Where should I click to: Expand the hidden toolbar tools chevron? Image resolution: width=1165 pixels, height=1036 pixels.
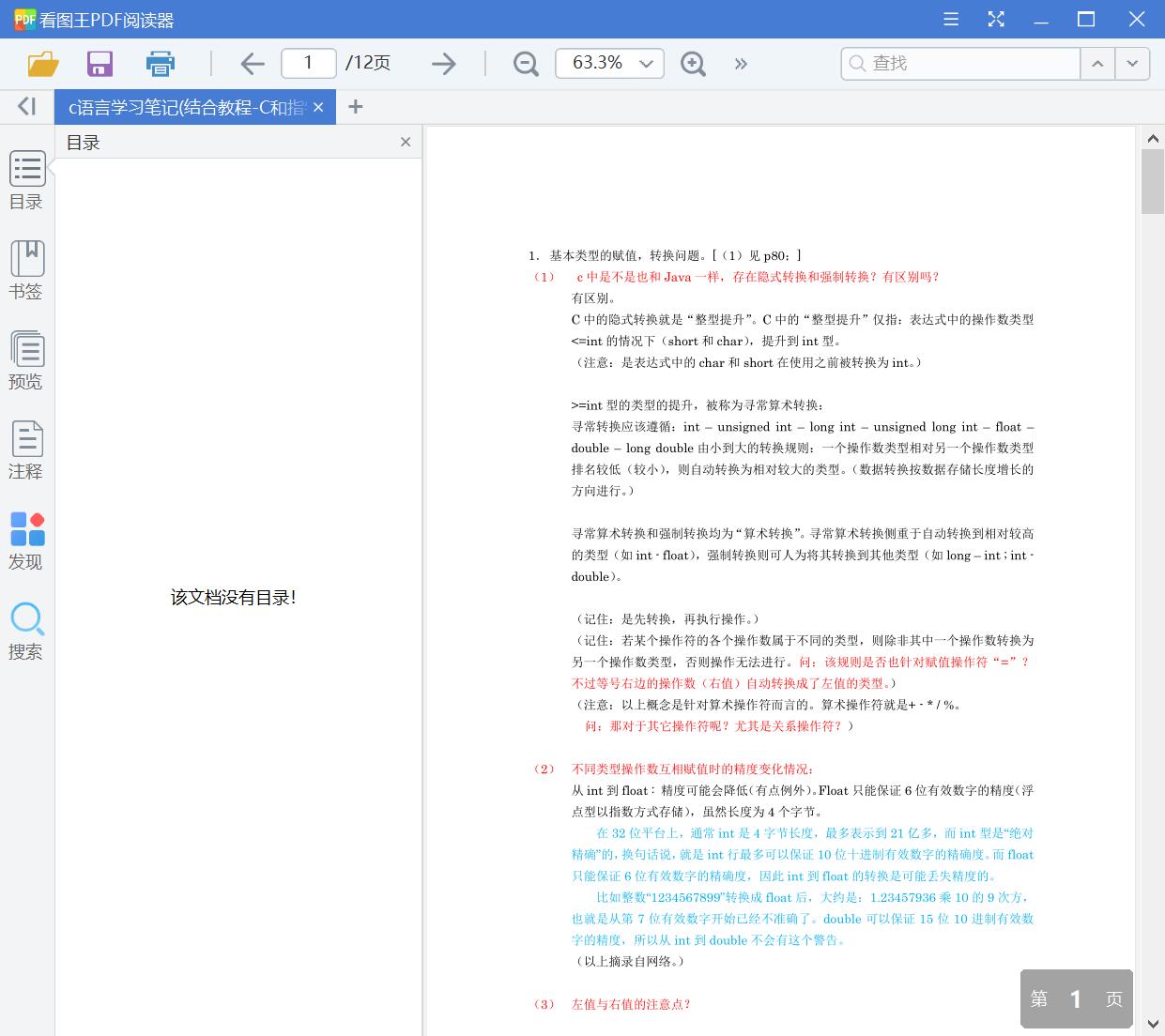[x=741, y=63]
